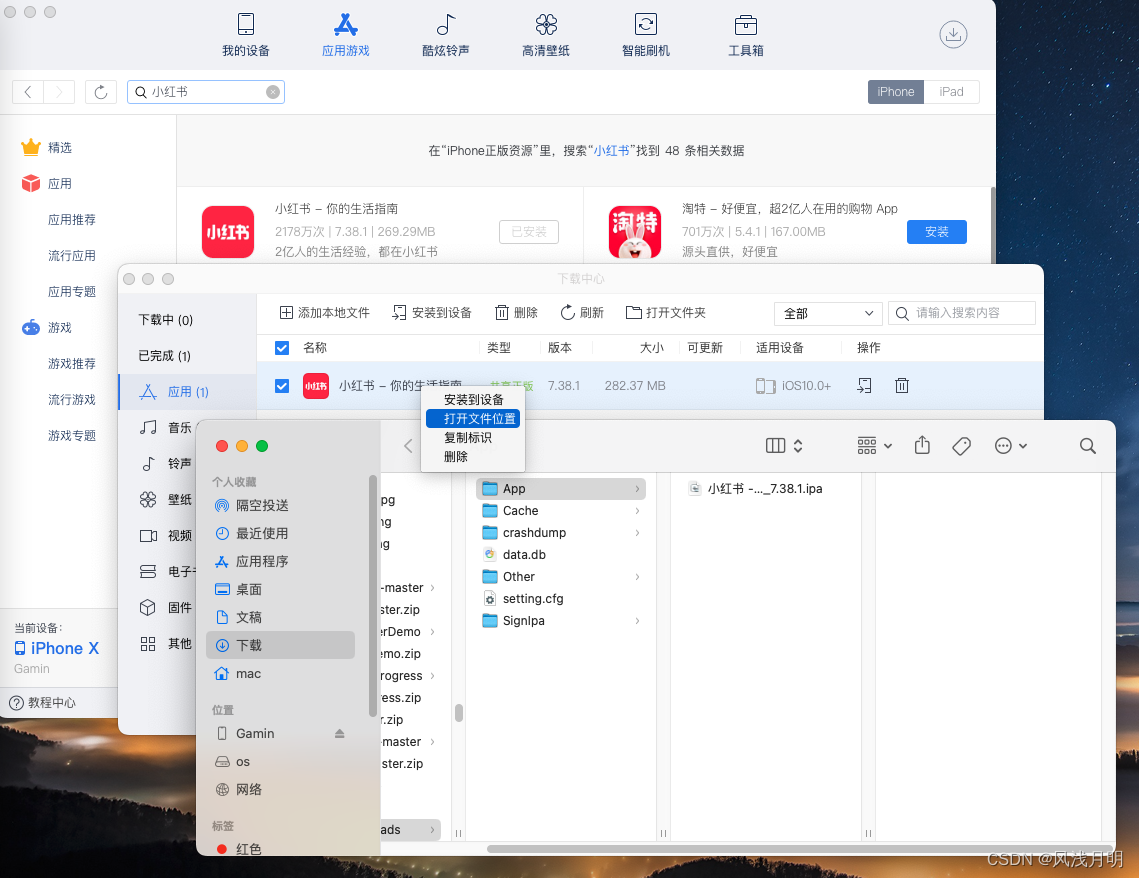
Task: Refresh the download list with 刷新
Action: tap(582, 313)
